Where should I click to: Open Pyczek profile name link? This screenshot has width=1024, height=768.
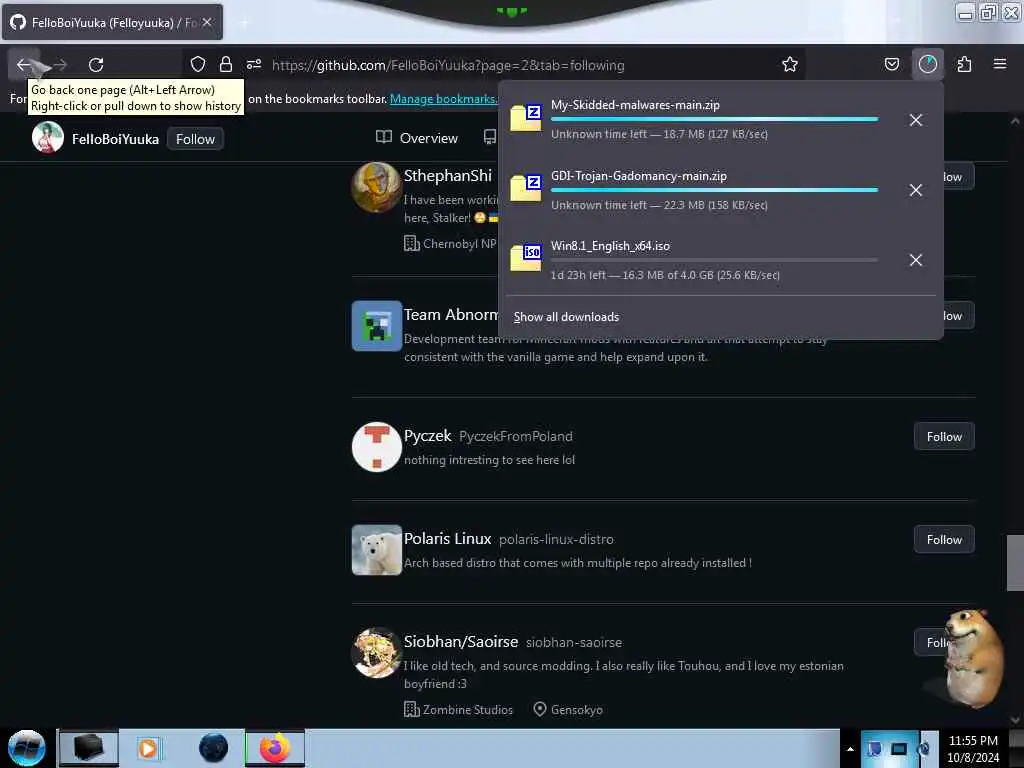(427, 436)
